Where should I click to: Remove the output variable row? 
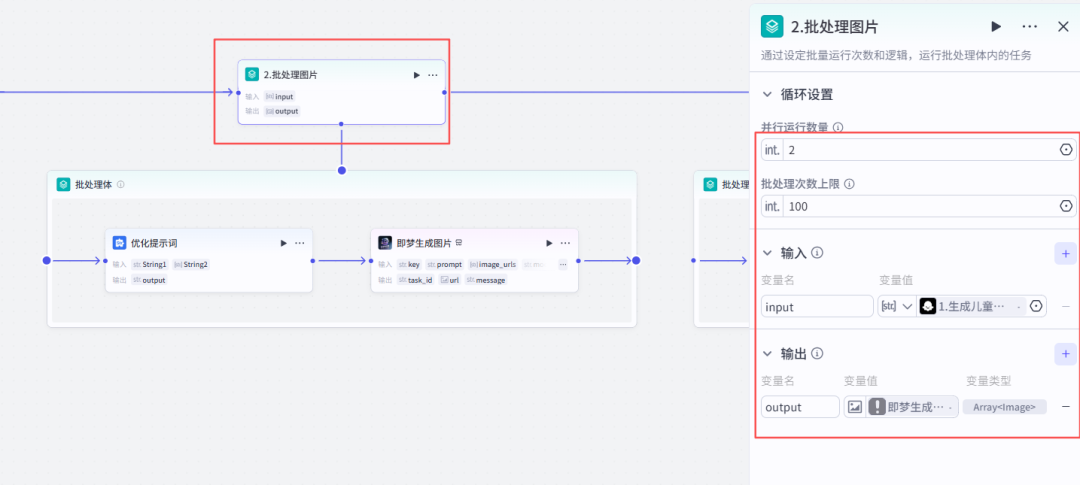click(x=1065, y=407)
